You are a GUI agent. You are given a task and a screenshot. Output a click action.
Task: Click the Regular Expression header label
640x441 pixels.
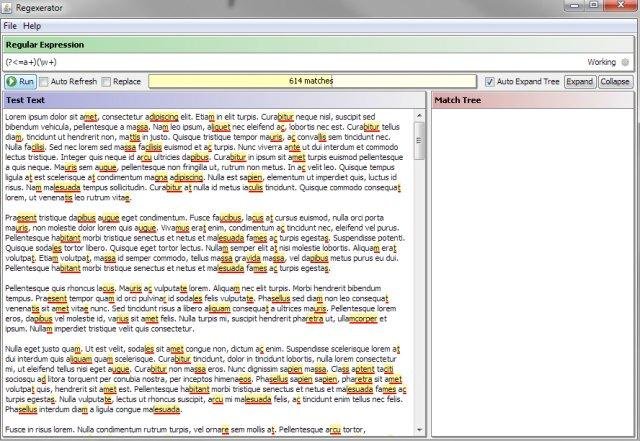click(x=45, y=45)
